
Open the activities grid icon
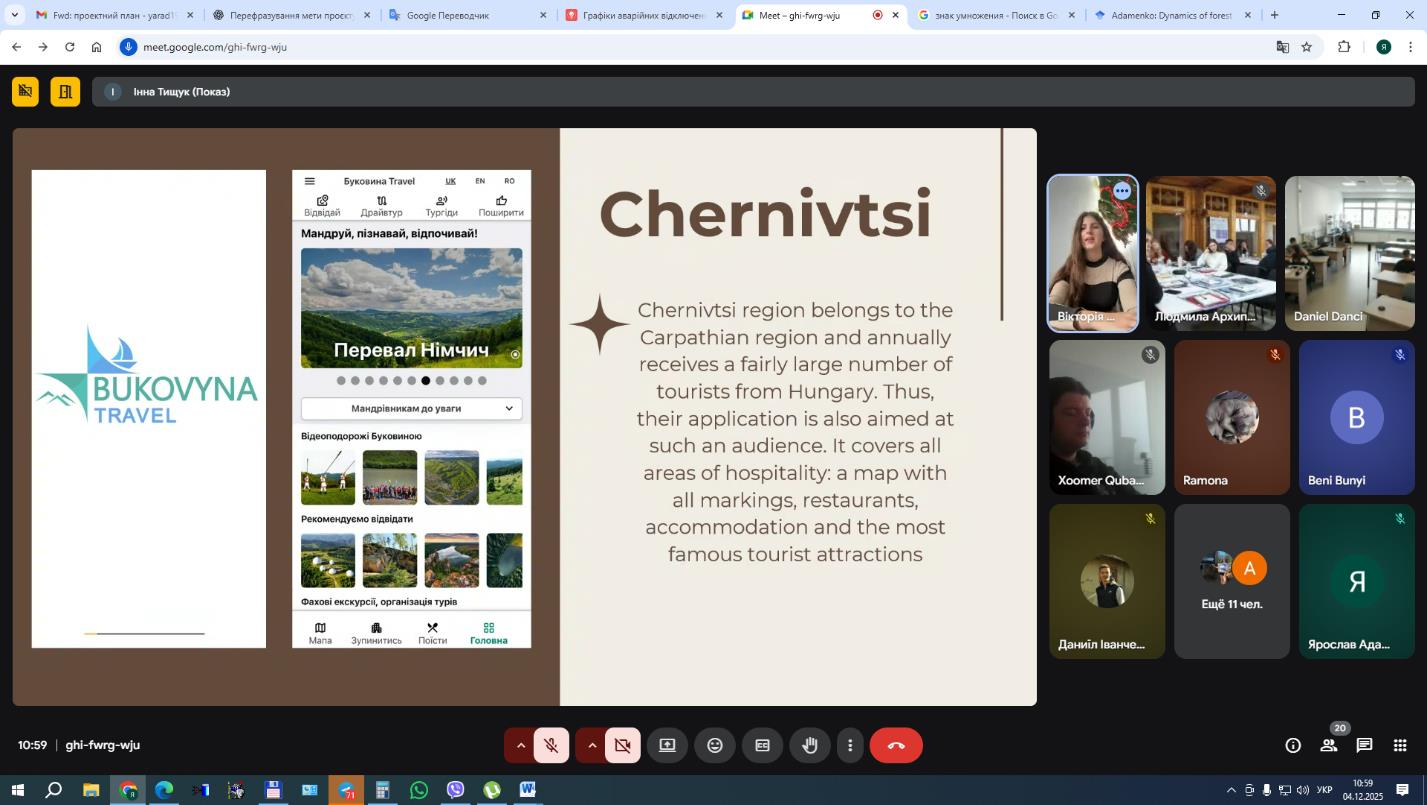click(x=1400, y=746)
